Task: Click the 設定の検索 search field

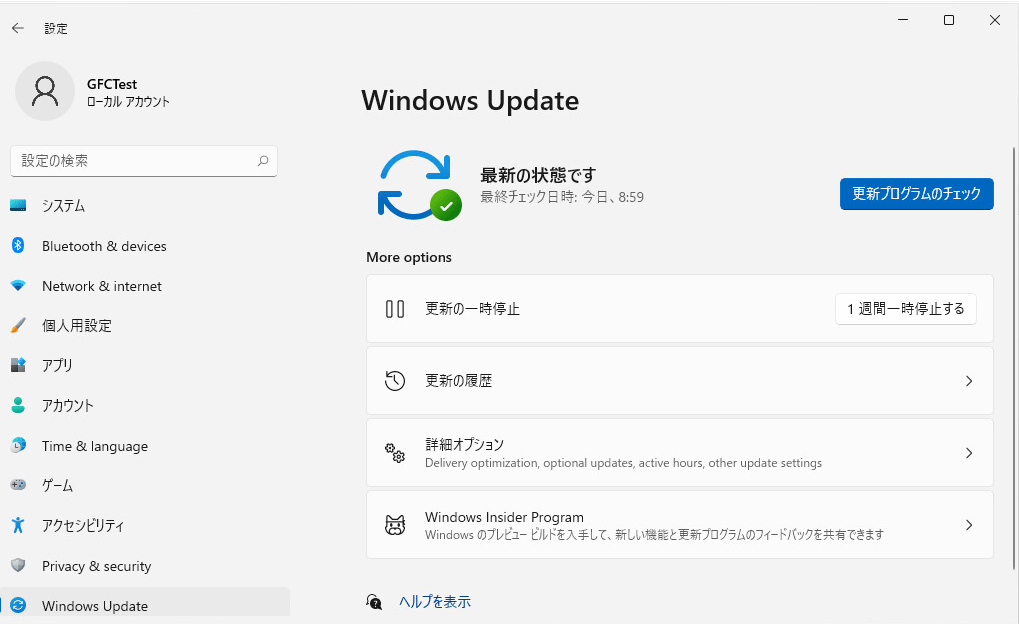Action: [x=144, y=161]
